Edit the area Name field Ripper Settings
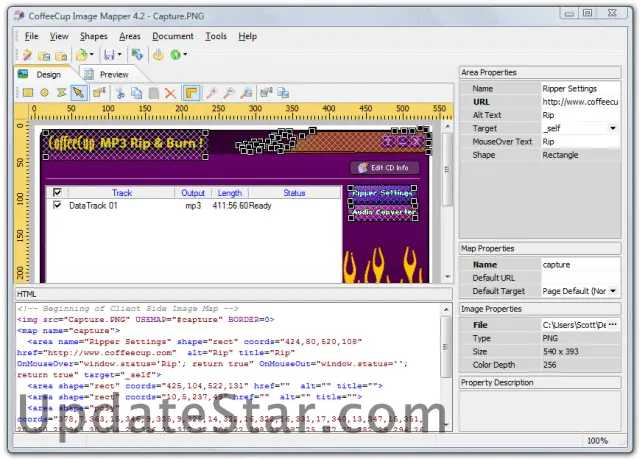 (x=580, y=89)
